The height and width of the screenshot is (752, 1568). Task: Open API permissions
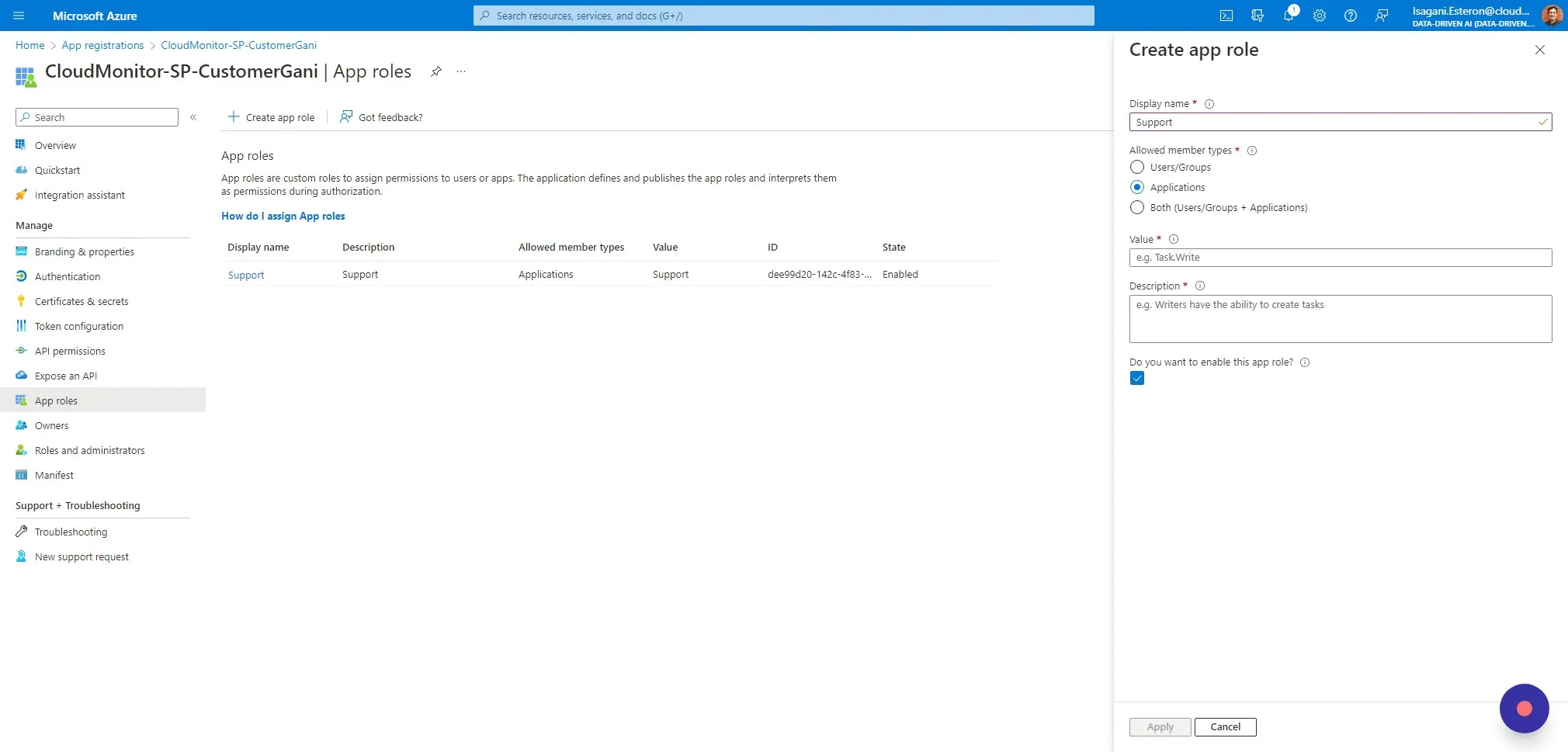[70, 351]
